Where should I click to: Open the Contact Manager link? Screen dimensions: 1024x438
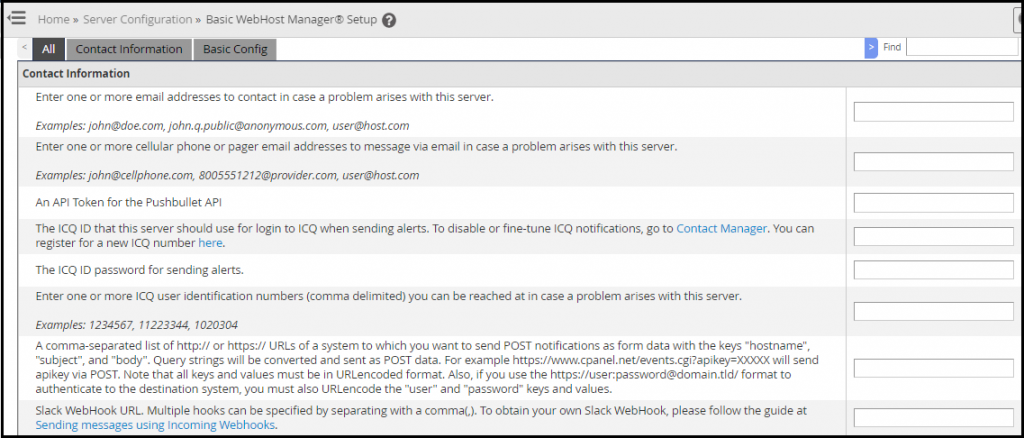721,228
